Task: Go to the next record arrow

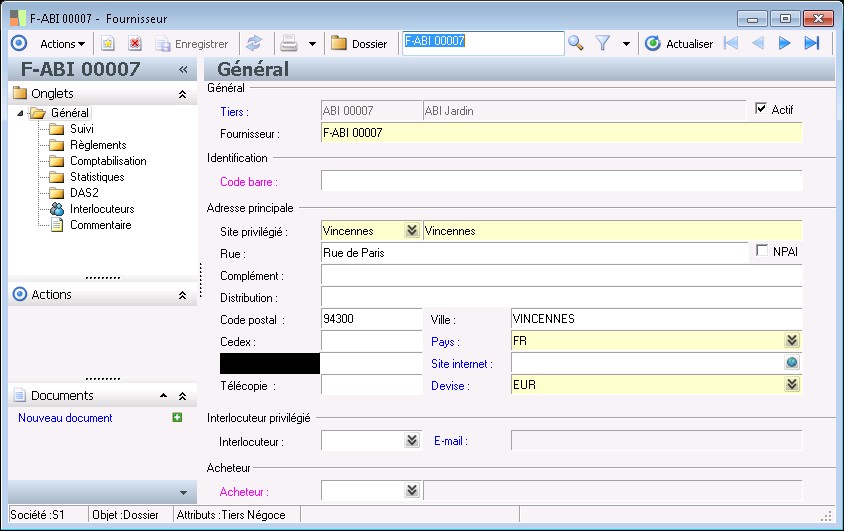Action: click(785, 43)
